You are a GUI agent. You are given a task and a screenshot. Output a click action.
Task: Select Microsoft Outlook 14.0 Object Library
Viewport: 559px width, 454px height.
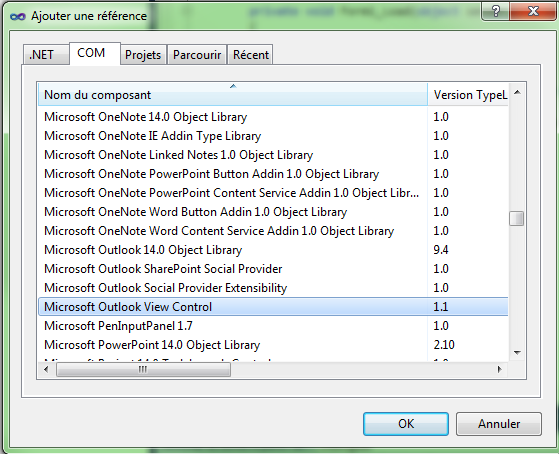273,250
